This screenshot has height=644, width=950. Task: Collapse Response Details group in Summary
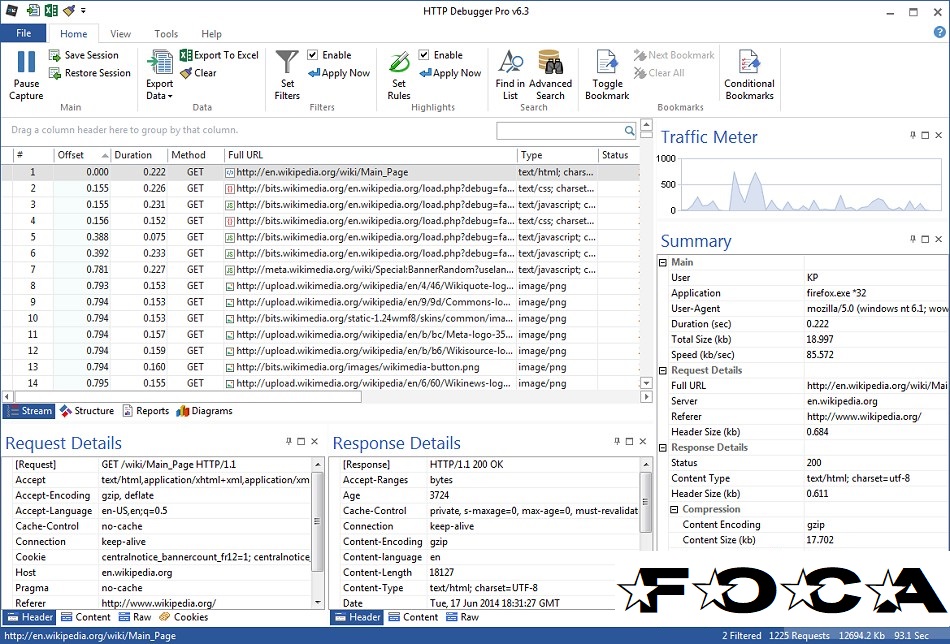point(663,448)
